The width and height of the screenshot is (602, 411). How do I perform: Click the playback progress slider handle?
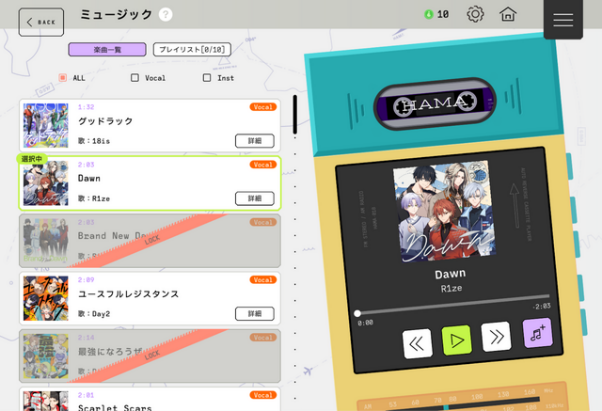click(357, 314)
